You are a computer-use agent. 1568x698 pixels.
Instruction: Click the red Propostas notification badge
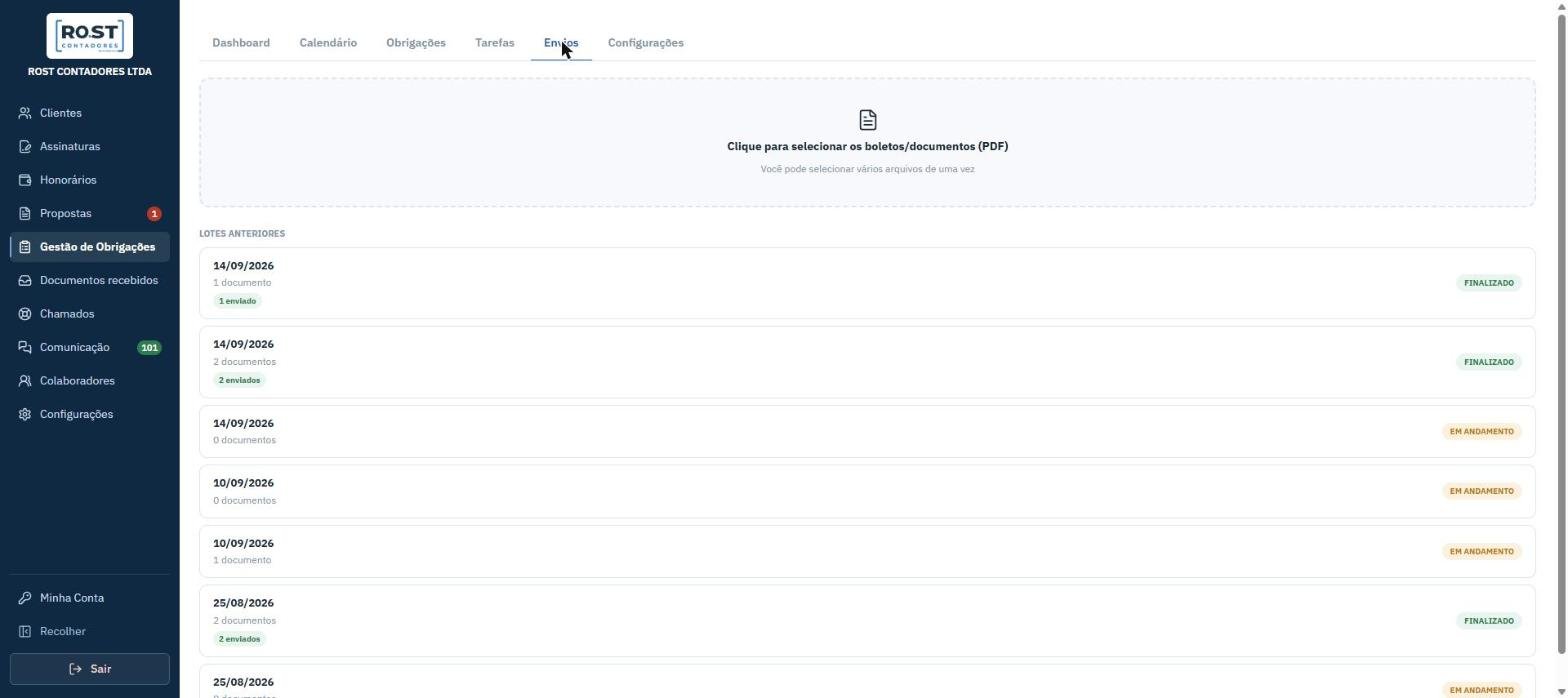point(154,214)
